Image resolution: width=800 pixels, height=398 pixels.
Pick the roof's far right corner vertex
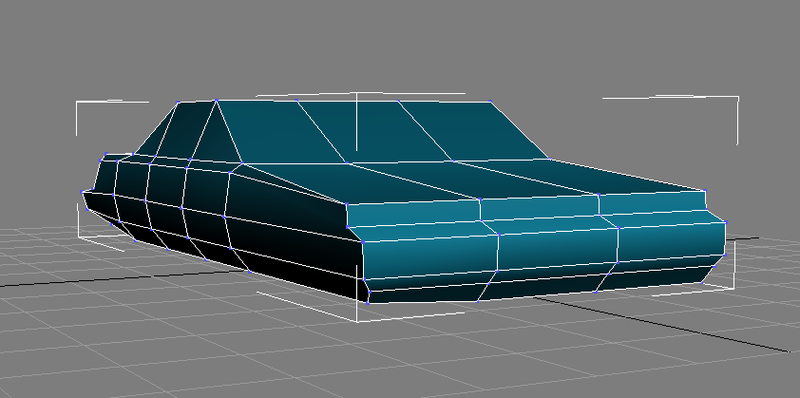point(490,101)
